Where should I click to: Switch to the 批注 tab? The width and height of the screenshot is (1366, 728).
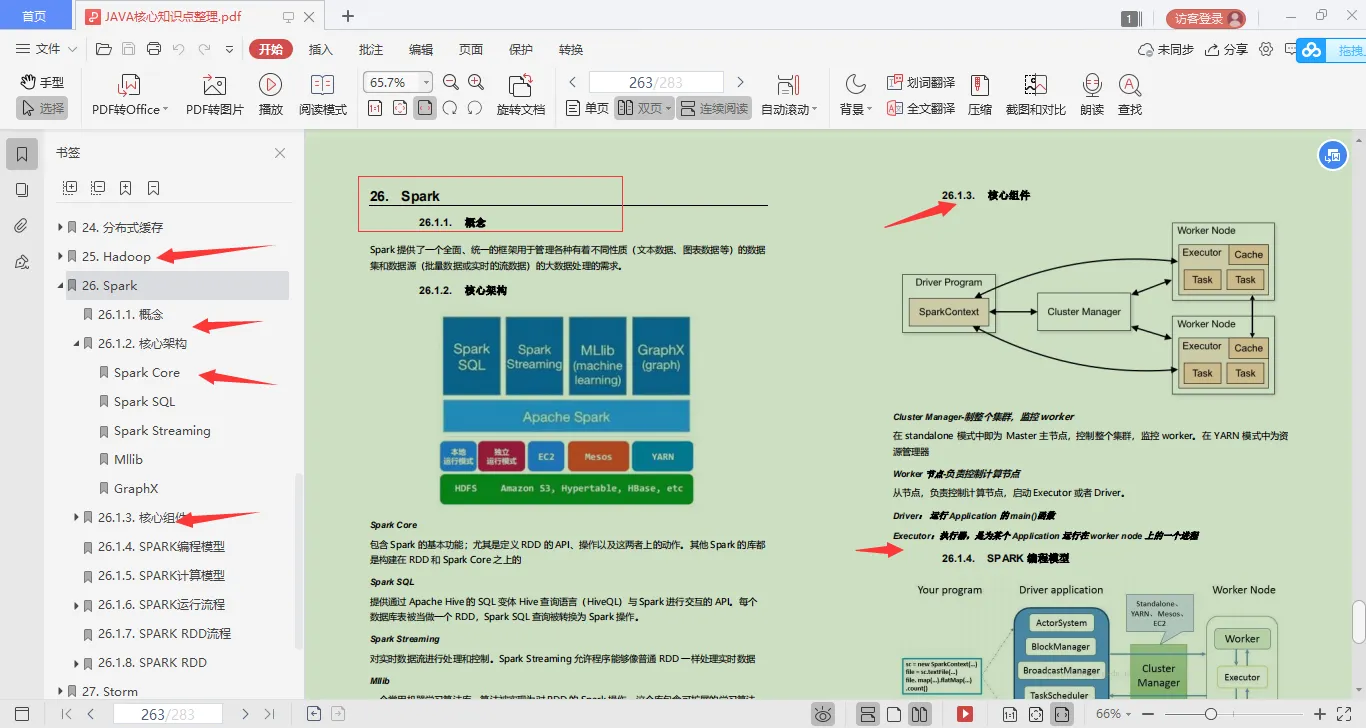371,49
